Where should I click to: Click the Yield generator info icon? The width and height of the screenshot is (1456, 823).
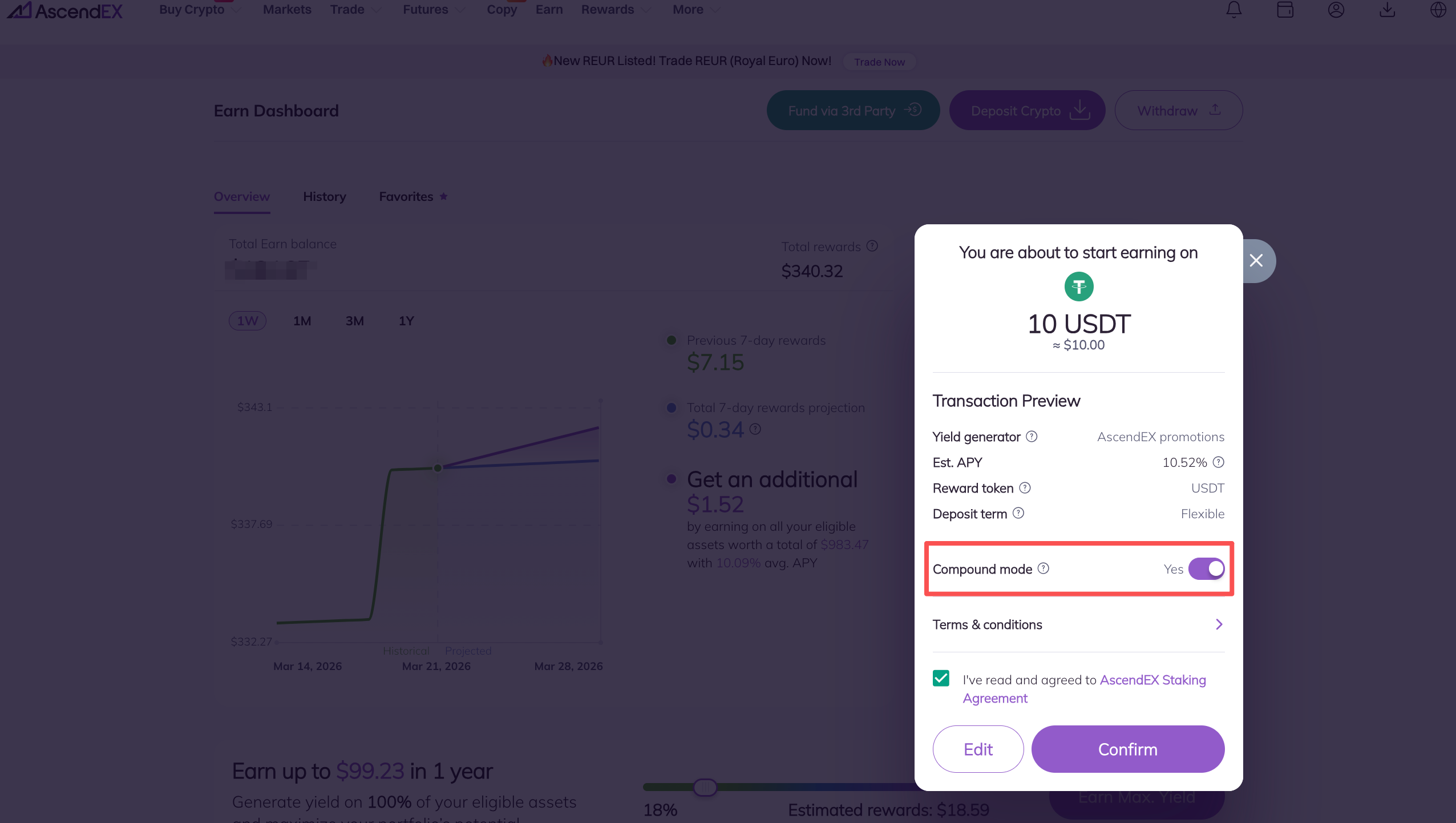[1032, 437]
